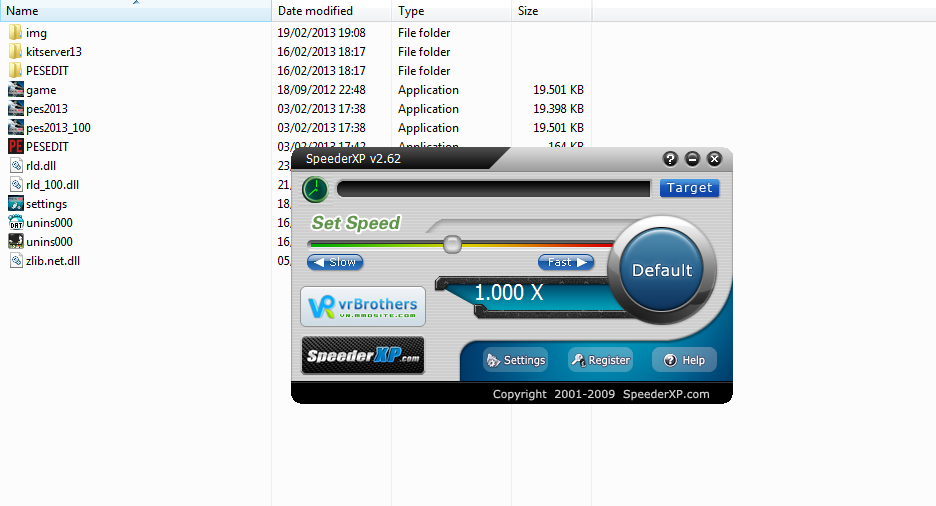This screenshot has height=506, width=936.
Task: Sort by the Size column header
Action: pyautogui.click(x=552, y=11)
